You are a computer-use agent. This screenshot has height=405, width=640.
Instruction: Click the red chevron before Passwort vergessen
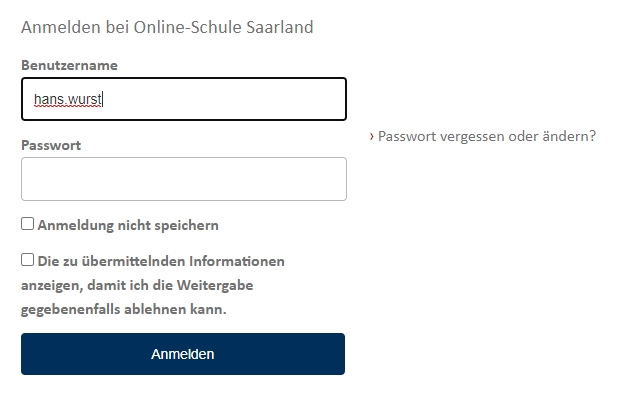click(x=371, y=136)
